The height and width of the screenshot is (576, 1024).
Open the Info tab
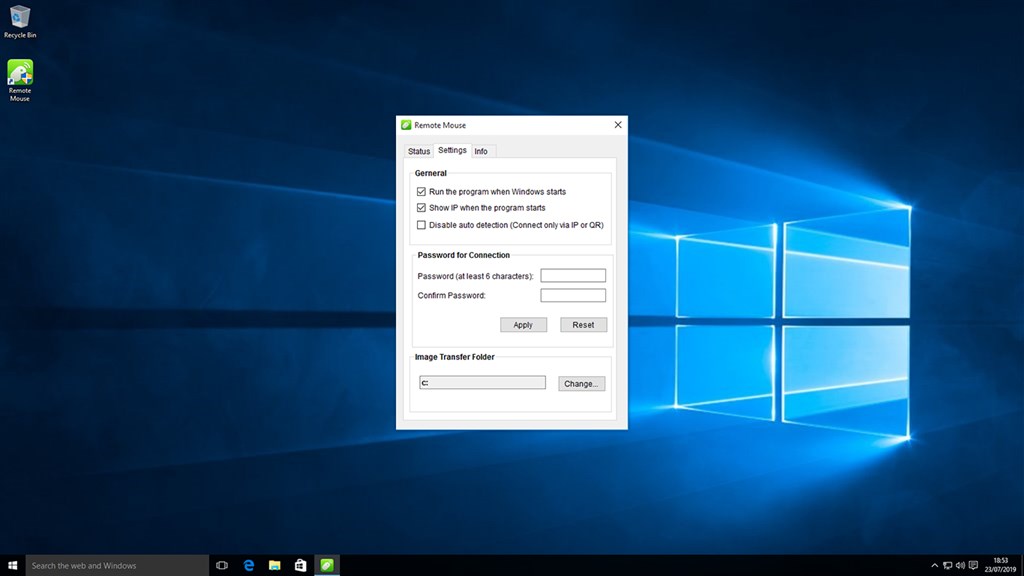pos(481,152)
